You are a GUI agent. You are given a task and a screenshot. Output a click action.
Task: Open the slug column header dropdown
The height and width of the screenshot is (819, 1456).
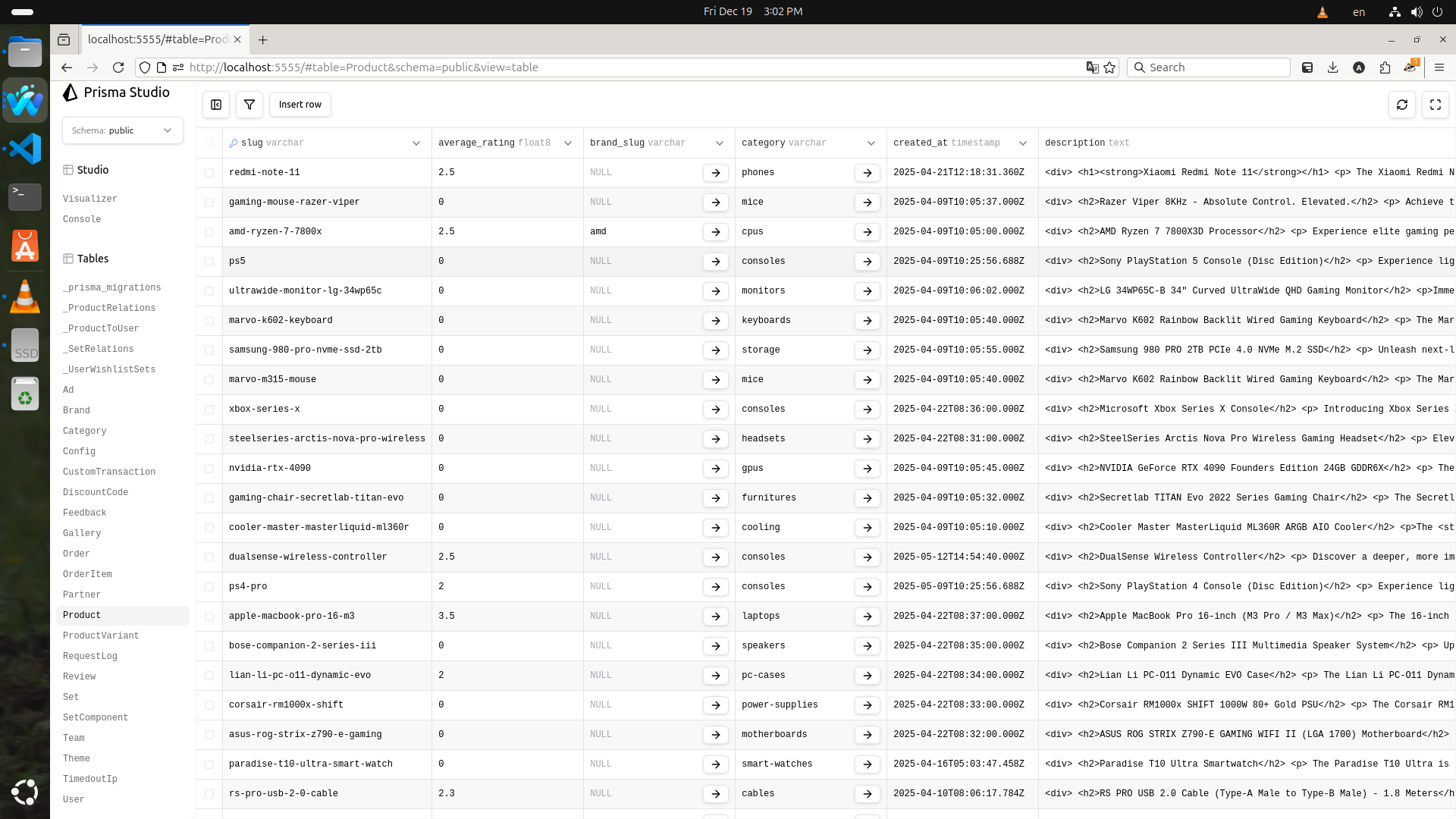point(416,143)
